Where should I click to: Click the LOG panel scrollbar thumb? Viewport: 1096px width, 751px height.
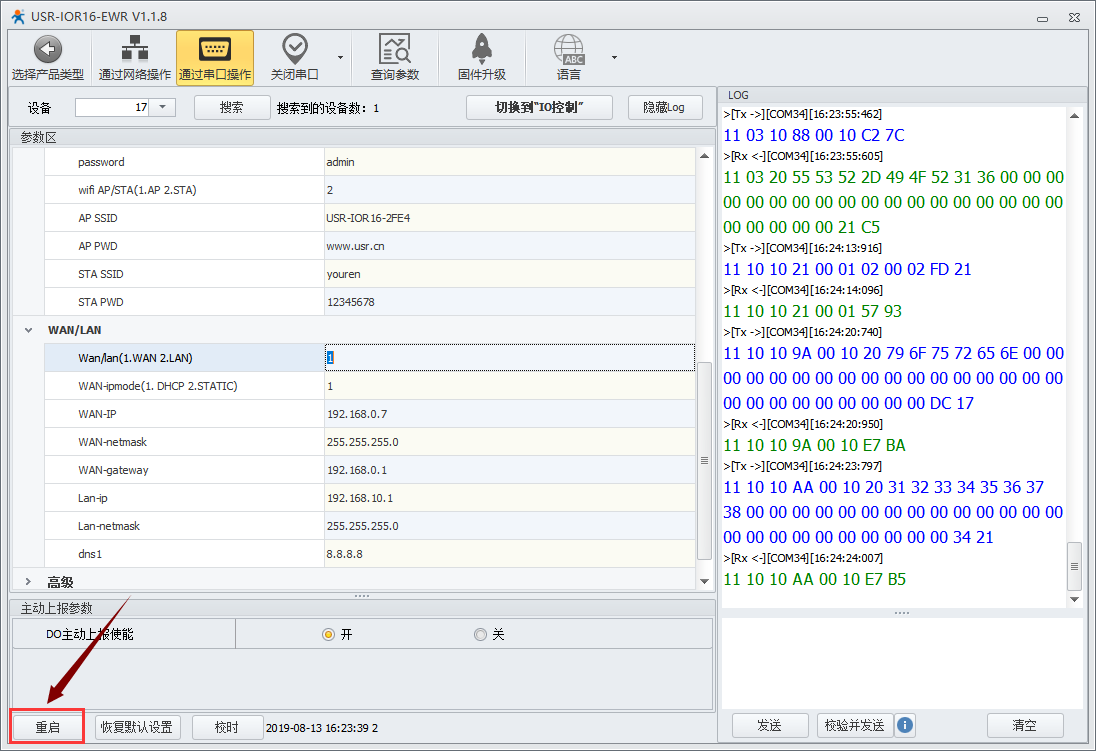coord(1074,566)
